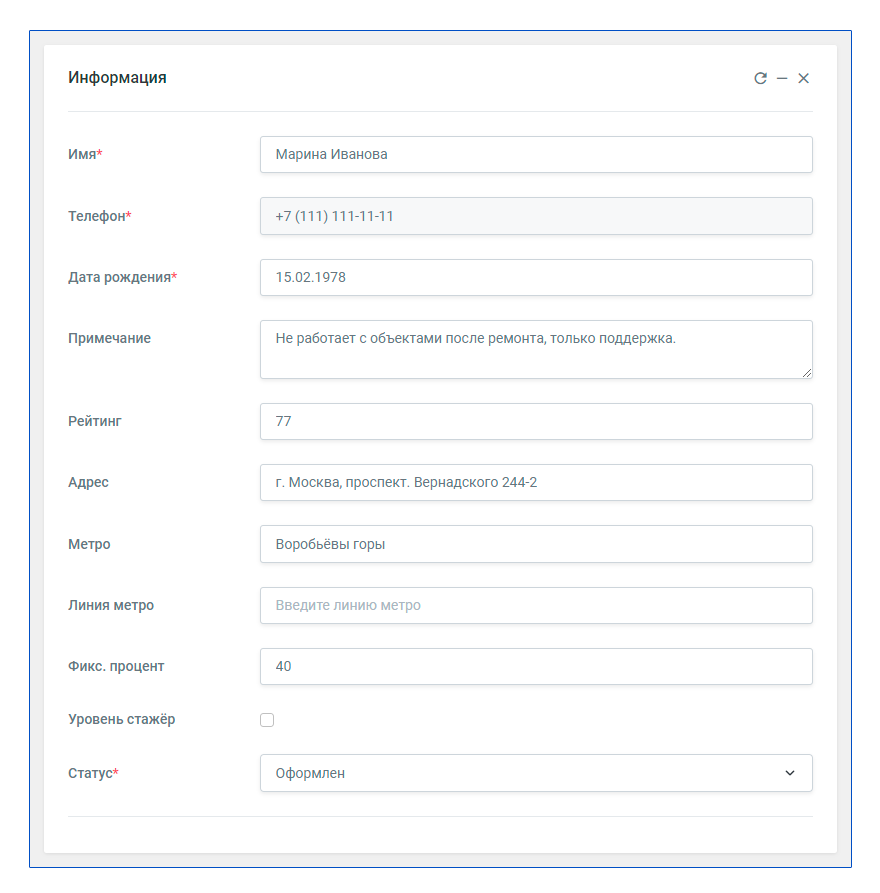This screenshot has width=880, height=893.
Task: Open the Статус dropdown
Action: pyautogui.click(x=536, y=773)
